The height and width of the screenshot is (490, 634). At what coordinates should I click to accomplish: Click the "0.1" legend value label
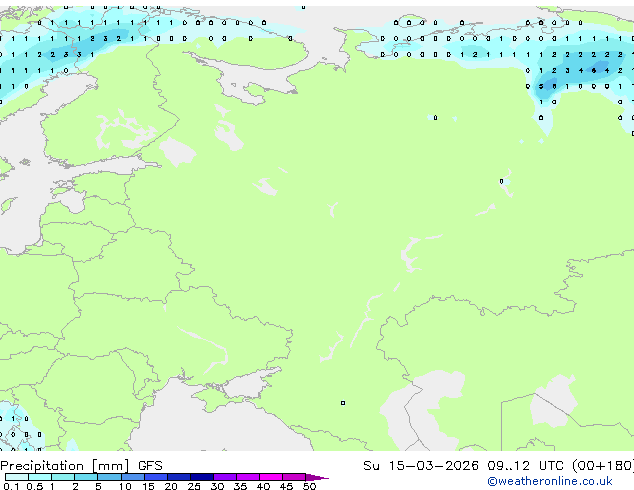(x=11, y=486)
